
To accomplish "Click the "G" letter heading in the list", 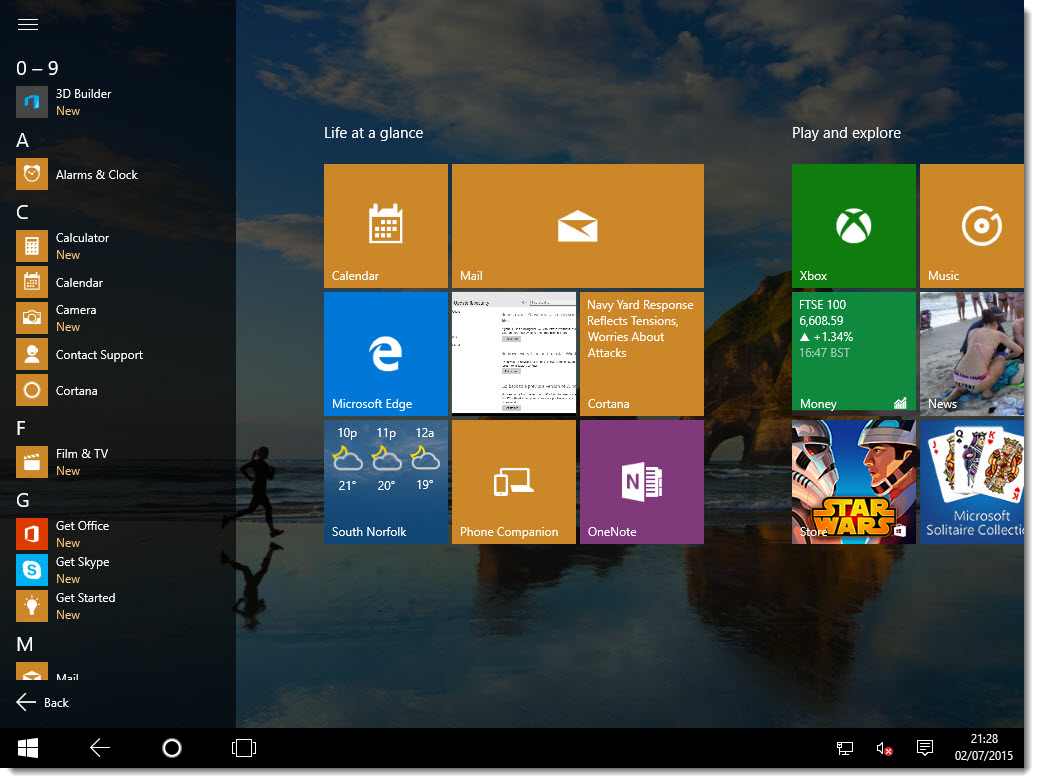I will click(x=23, y=497).
